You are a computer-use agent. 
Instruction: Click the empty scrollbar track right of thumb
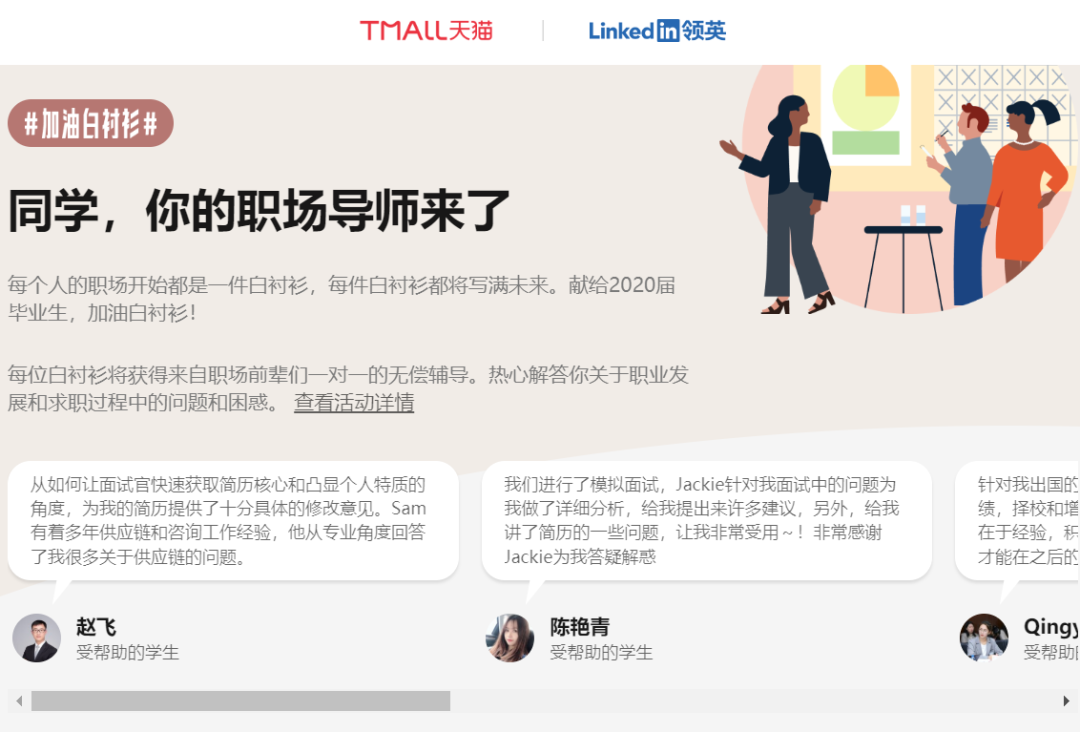(x=753, y=701)
